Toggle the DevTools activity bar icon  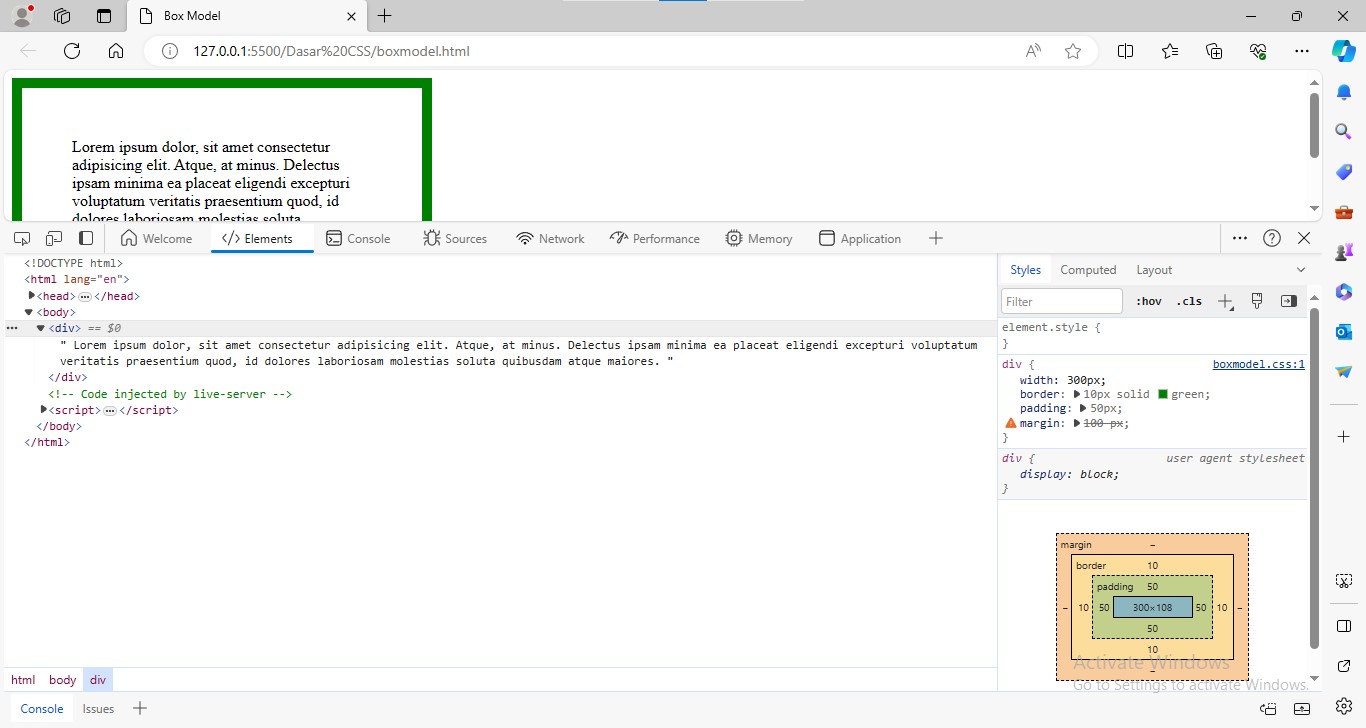tap(86, 238)
